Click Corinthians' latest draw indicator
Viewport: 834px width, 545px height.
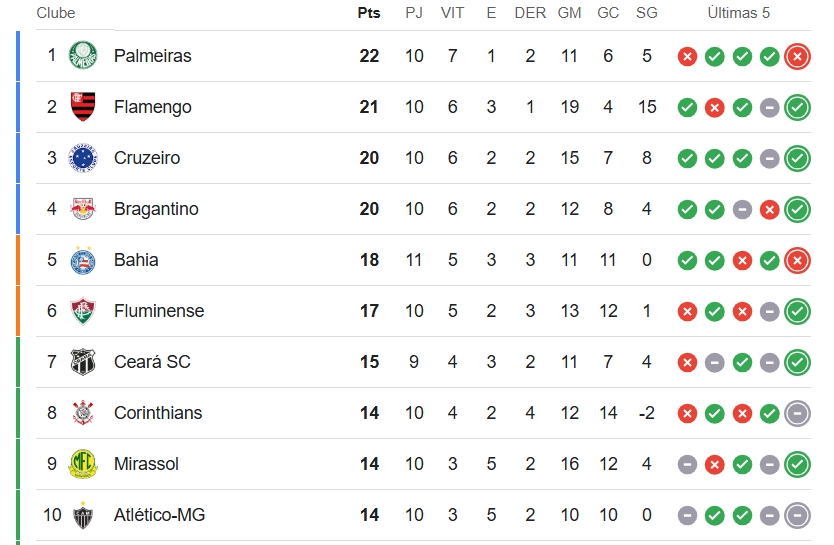pyautogui.click(x=797, y=414)
